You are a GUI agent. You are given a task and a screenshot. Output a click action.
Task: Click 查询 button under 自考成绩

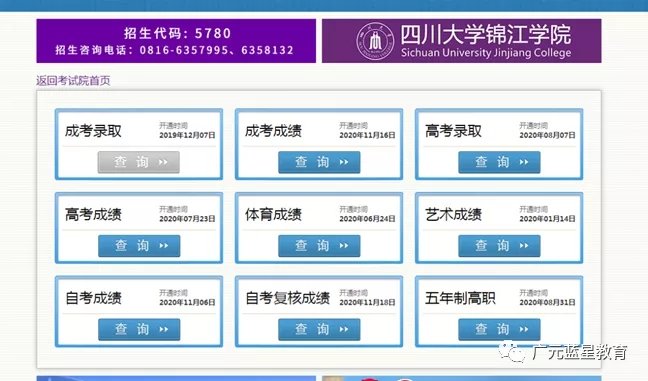(x=139, y=329)
